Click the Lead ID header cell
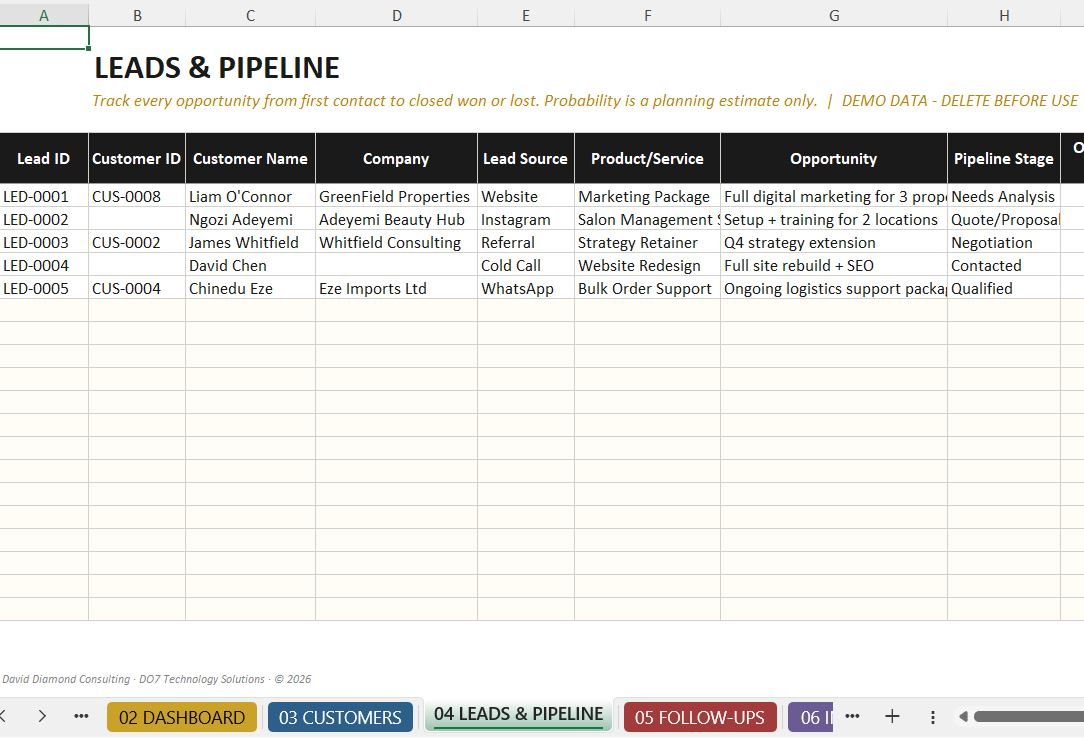 tap(44, 158)
